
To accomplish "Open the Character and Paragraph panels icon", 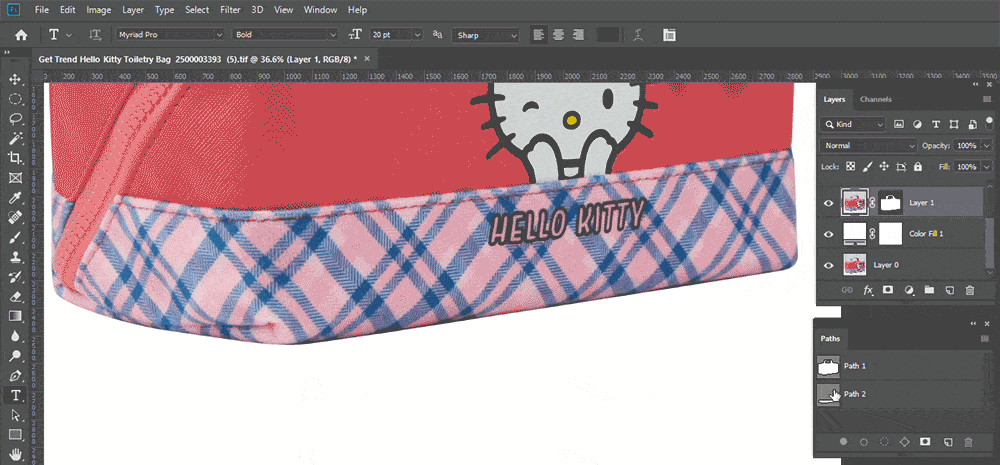I will click(x=669, y=35).
